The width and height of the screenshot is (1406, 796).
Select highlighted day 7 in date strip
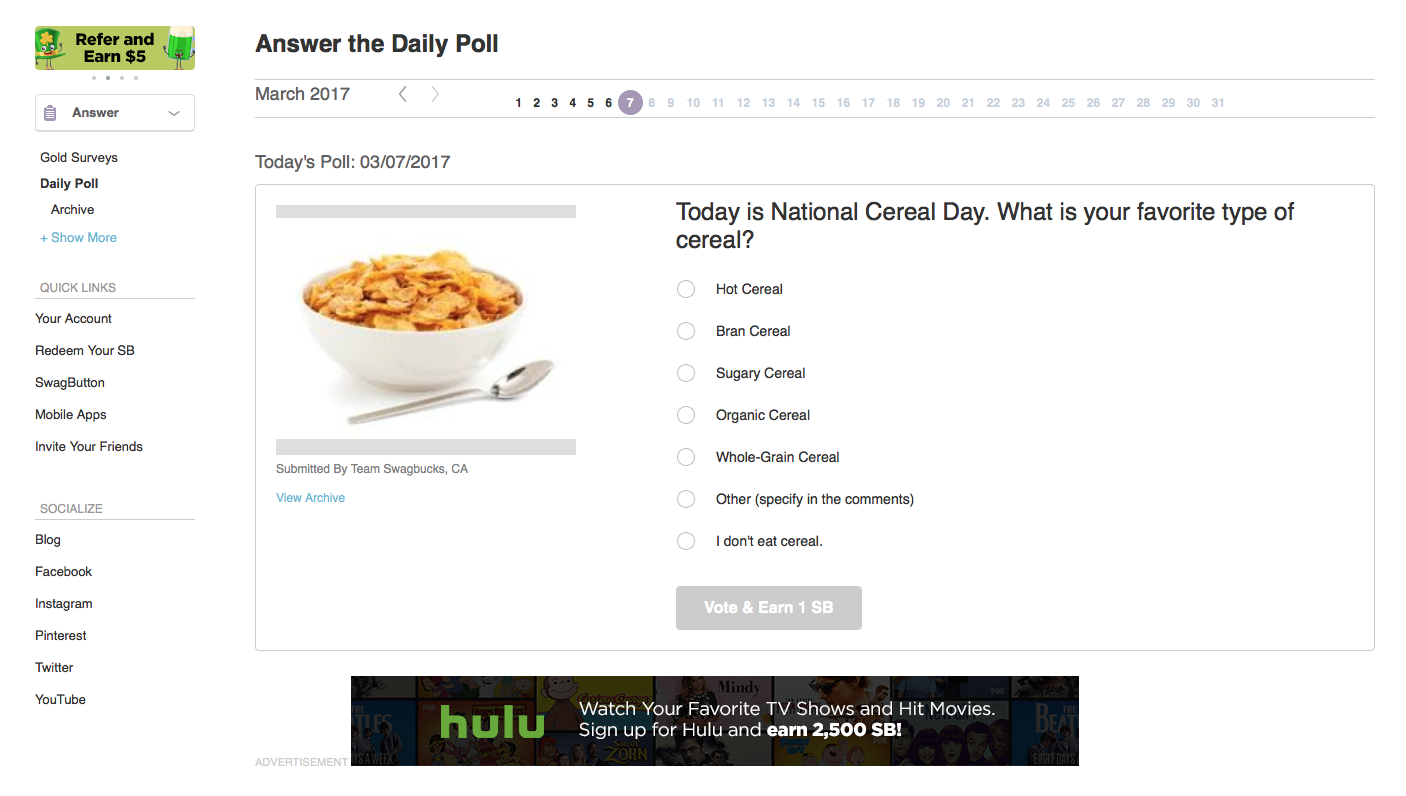pos(630,103)
